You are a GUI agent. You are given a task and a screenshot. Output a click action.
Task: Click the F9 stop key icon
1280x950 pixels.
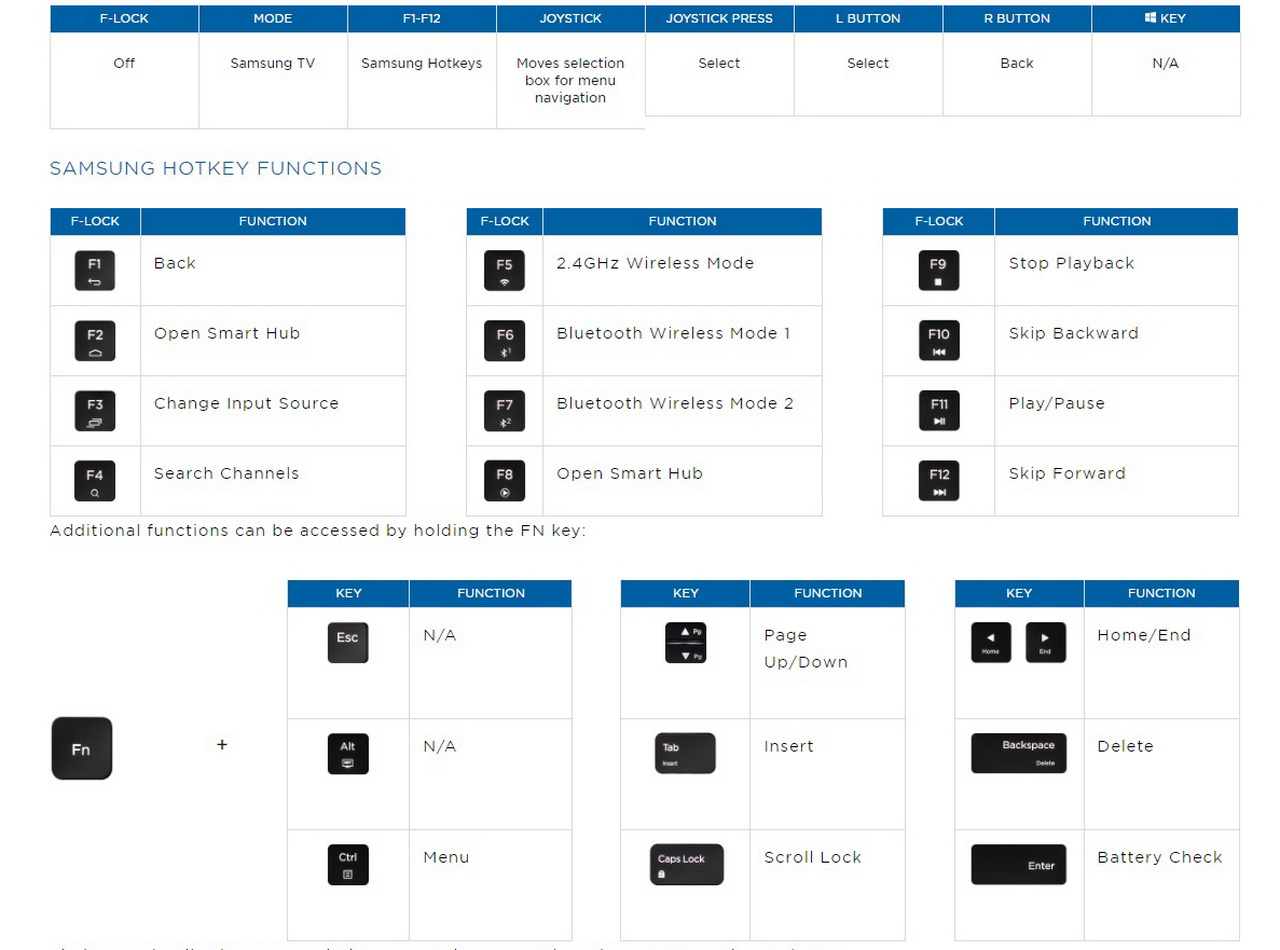(939, 271)
